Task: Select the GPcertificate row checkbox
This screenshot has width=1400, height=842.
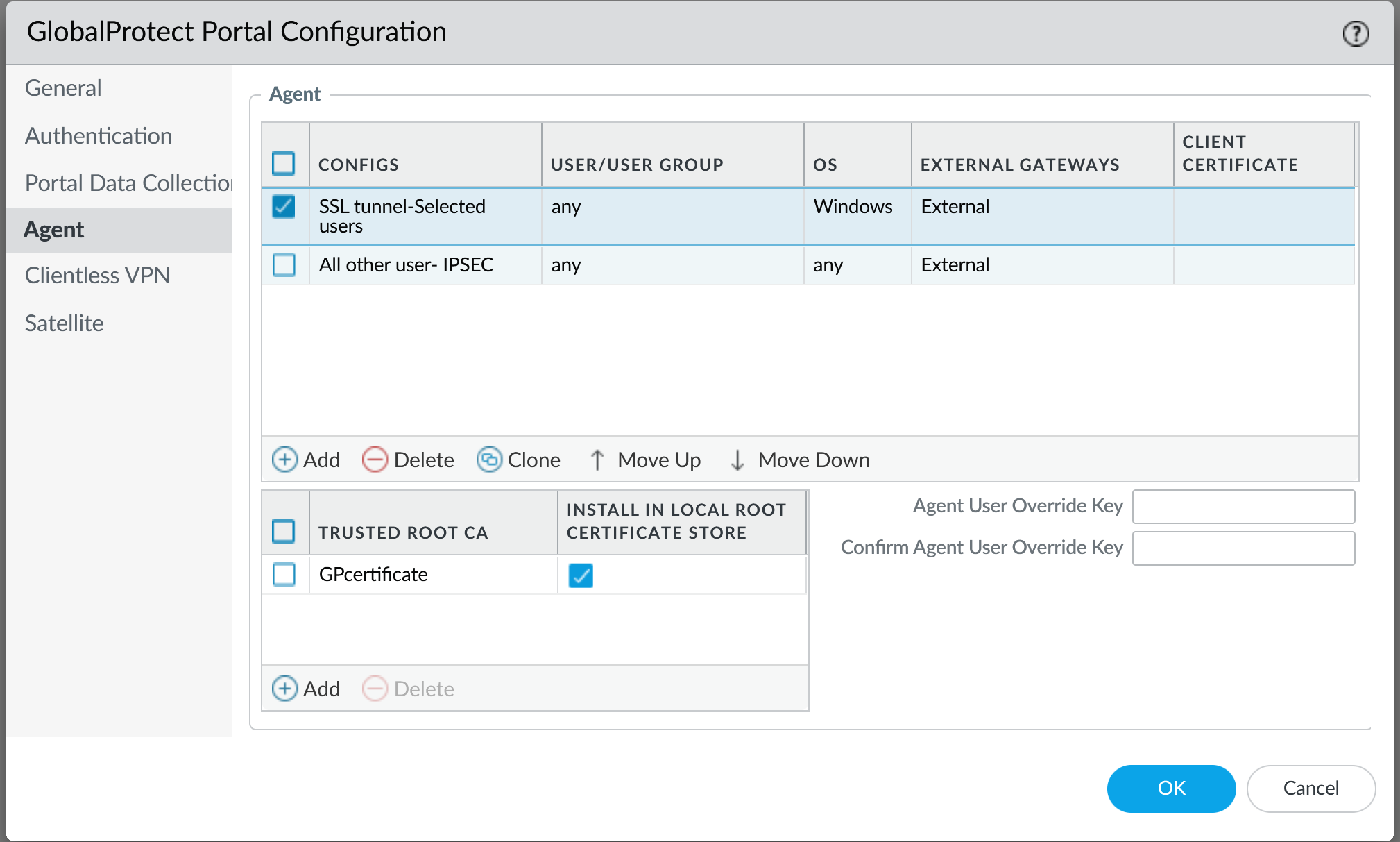Action: click(284, 574)
